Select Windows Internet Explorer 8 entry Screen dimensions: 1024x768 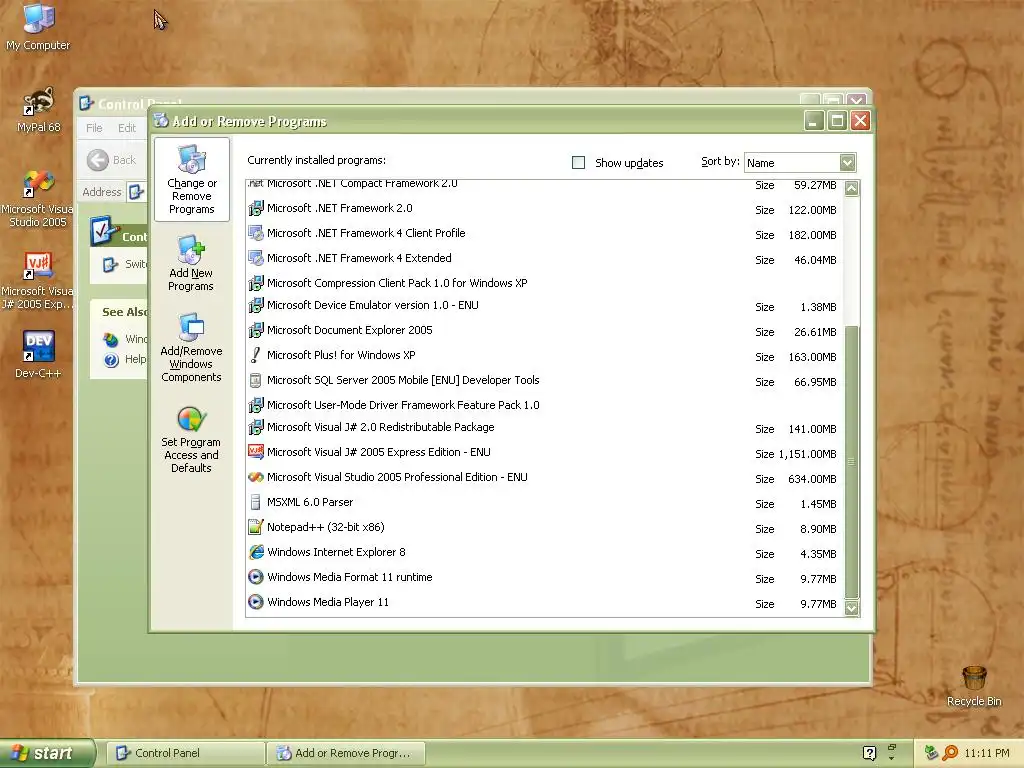click(545, 552)
